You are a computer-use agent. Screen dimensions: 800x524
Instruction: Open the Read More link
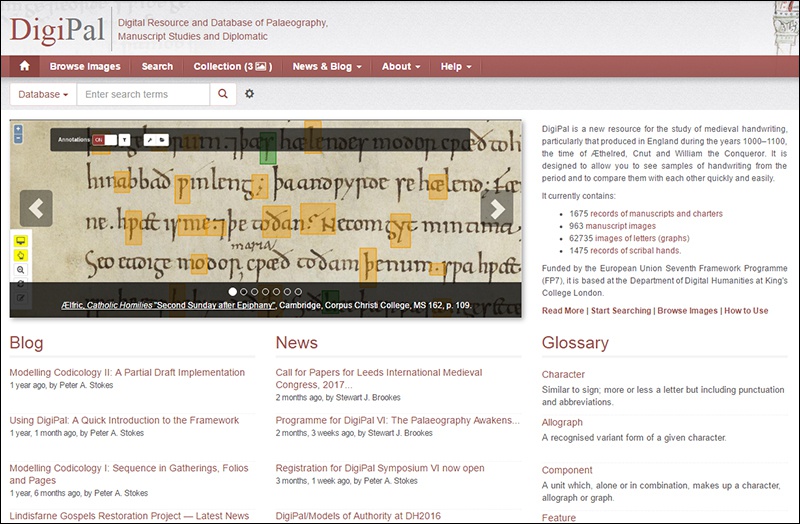[x=563, y=311]
